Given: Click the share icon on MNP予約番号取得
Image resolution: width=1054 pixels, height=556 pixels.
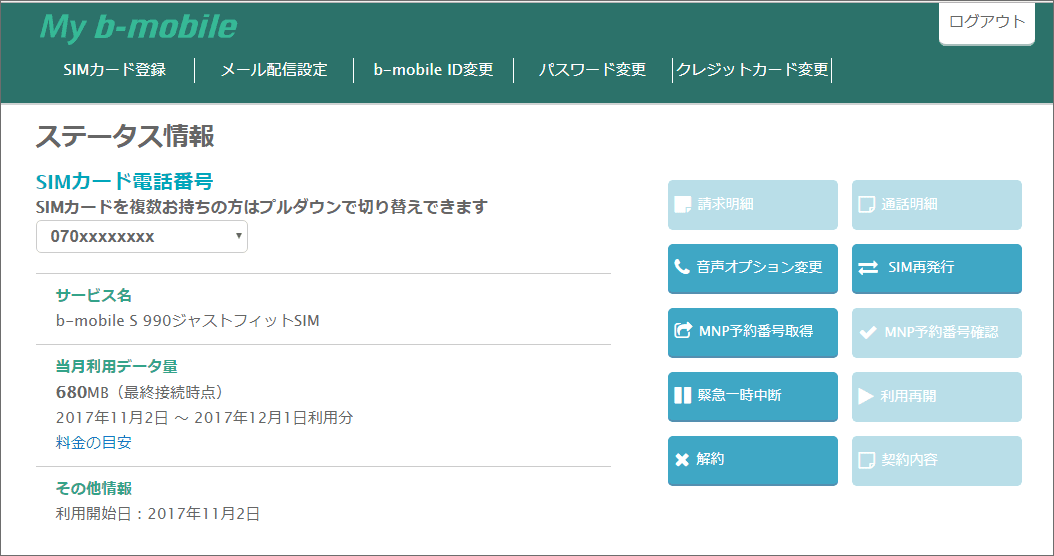Looking at the screenshot, I should pos(683,330).
